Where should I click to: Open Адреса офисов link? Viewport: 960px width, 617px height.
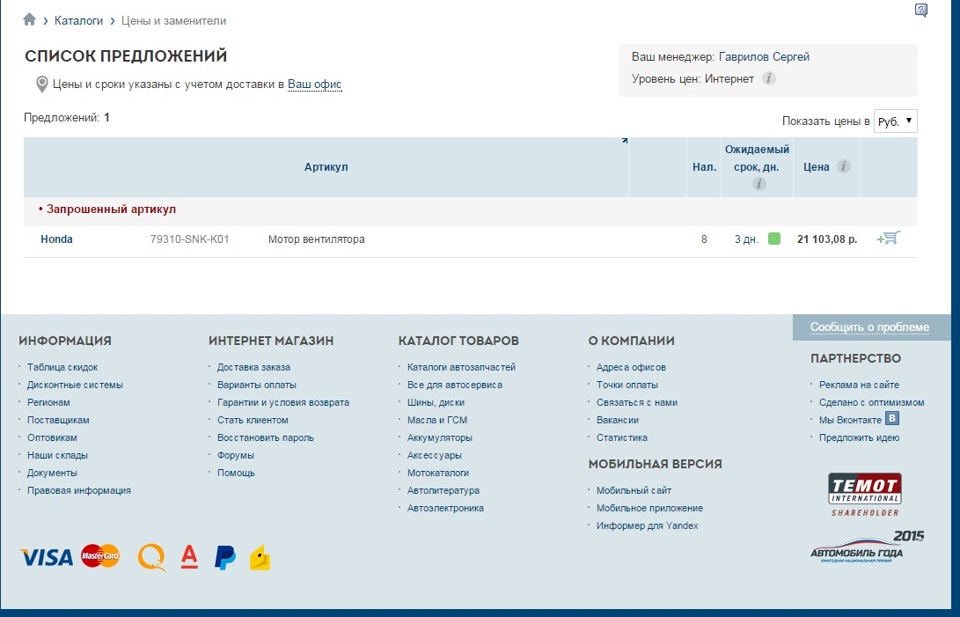(x=631, y=367)
